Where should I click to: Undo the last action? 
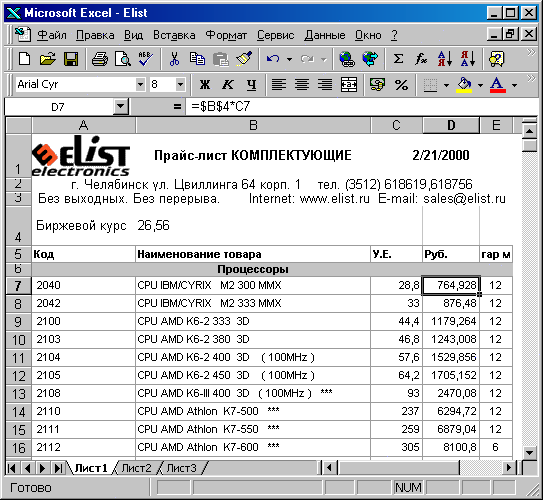pos(273,59)
